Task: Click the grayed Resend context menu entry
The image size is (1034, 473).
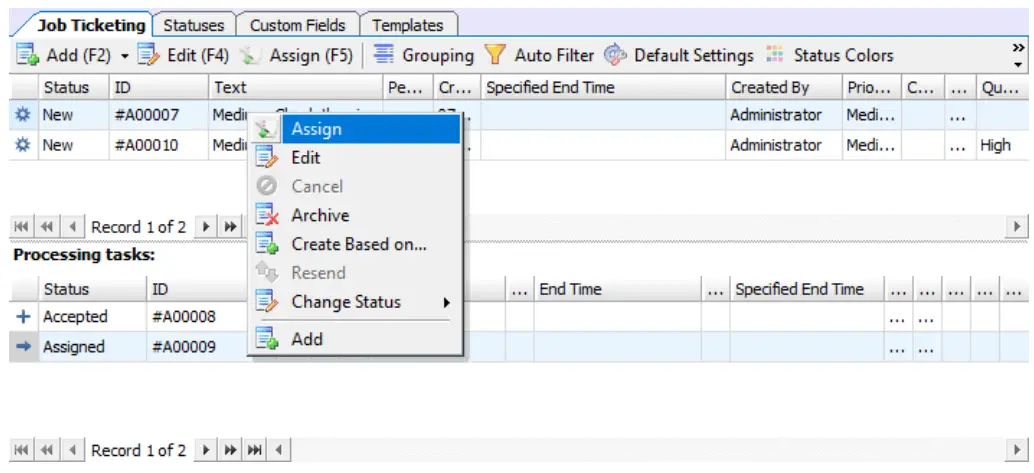Action: (x=355, y=273)
